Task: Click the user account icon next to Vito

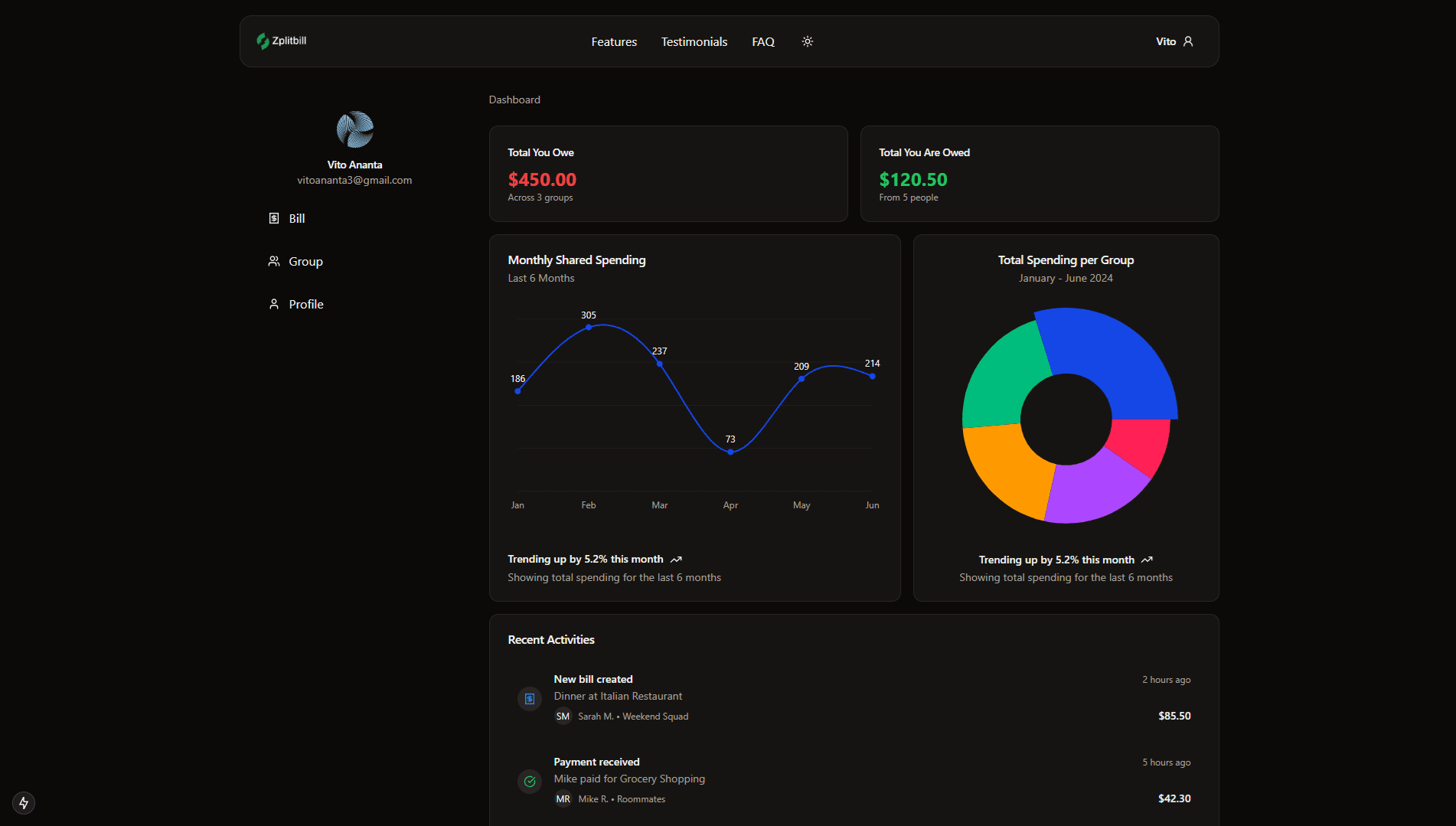Action: click(1188, 41)
